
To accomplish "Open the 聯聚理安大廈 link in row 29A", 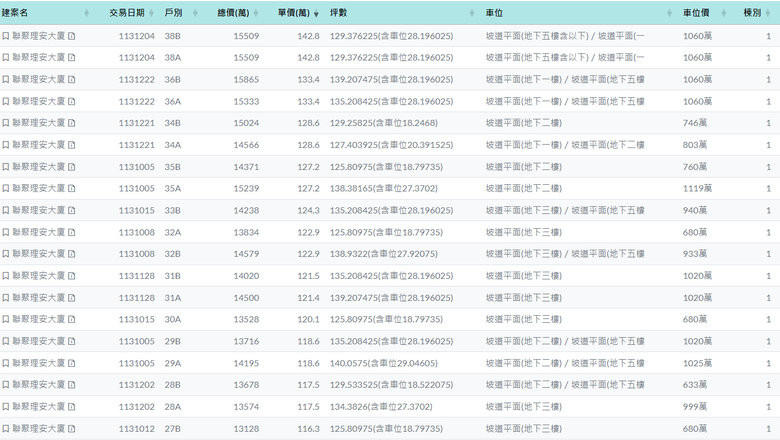I will pos(39,363).
